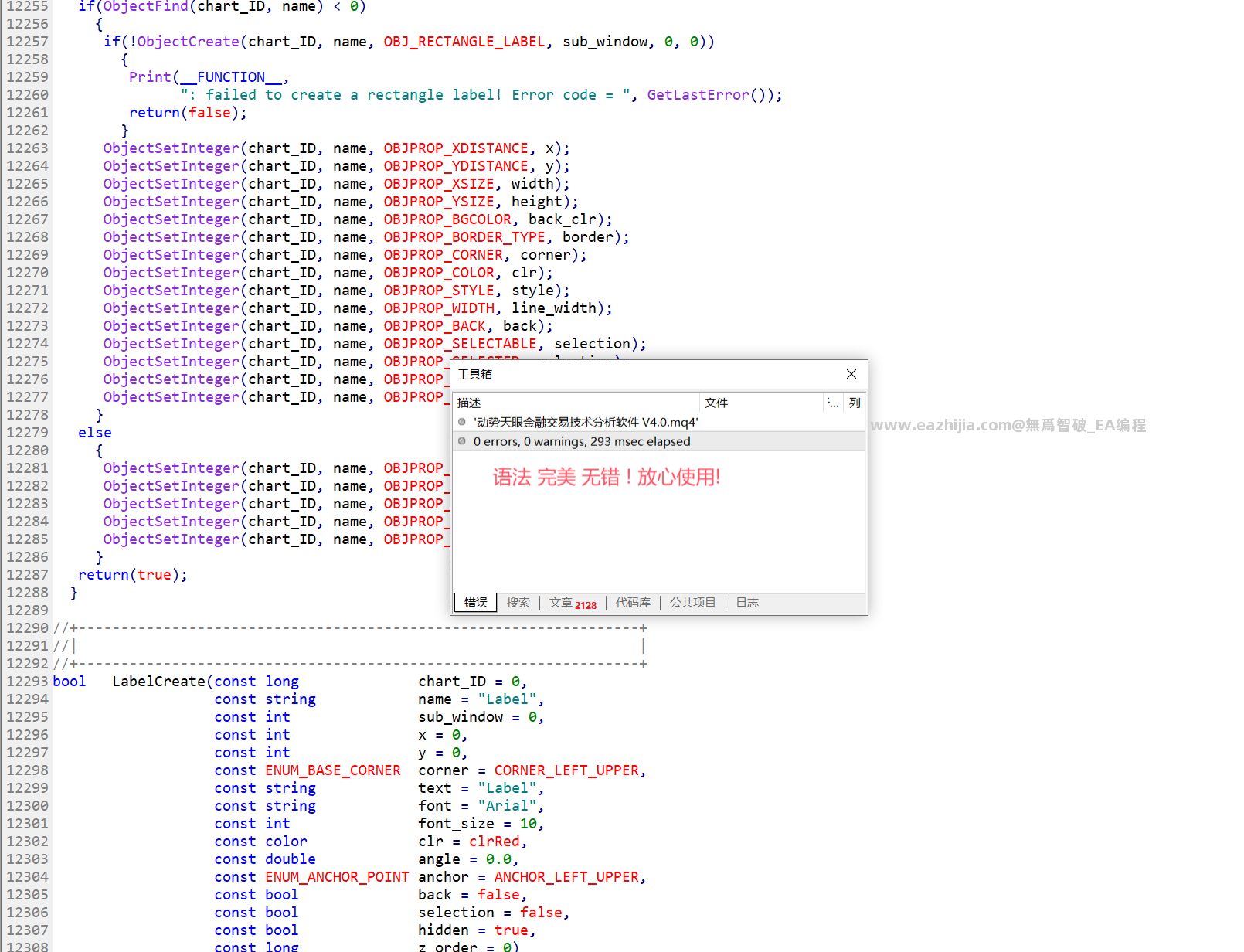Viewport: 1244px width, 952px height.
Task: Click ANCHOR_LEFT_UPPER default value
Action: click(566, 877)
